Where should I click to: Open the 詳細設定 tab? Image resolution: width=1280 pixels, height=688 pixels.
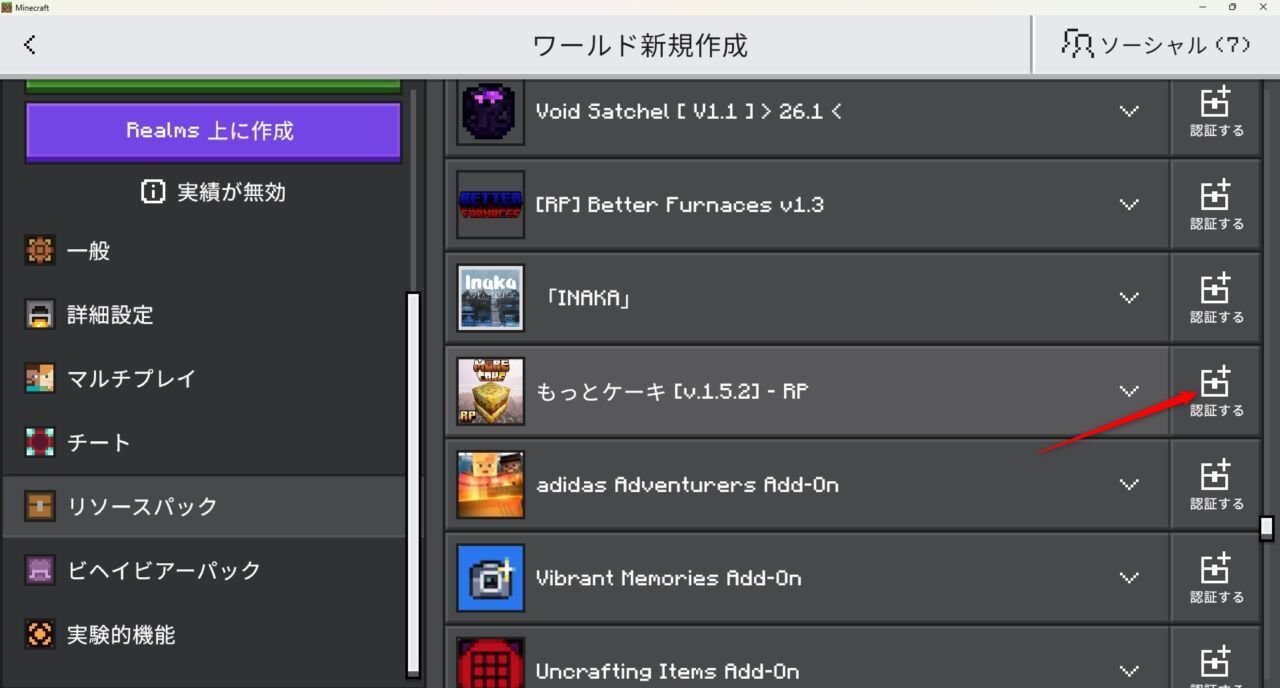(x=205, y=315)
